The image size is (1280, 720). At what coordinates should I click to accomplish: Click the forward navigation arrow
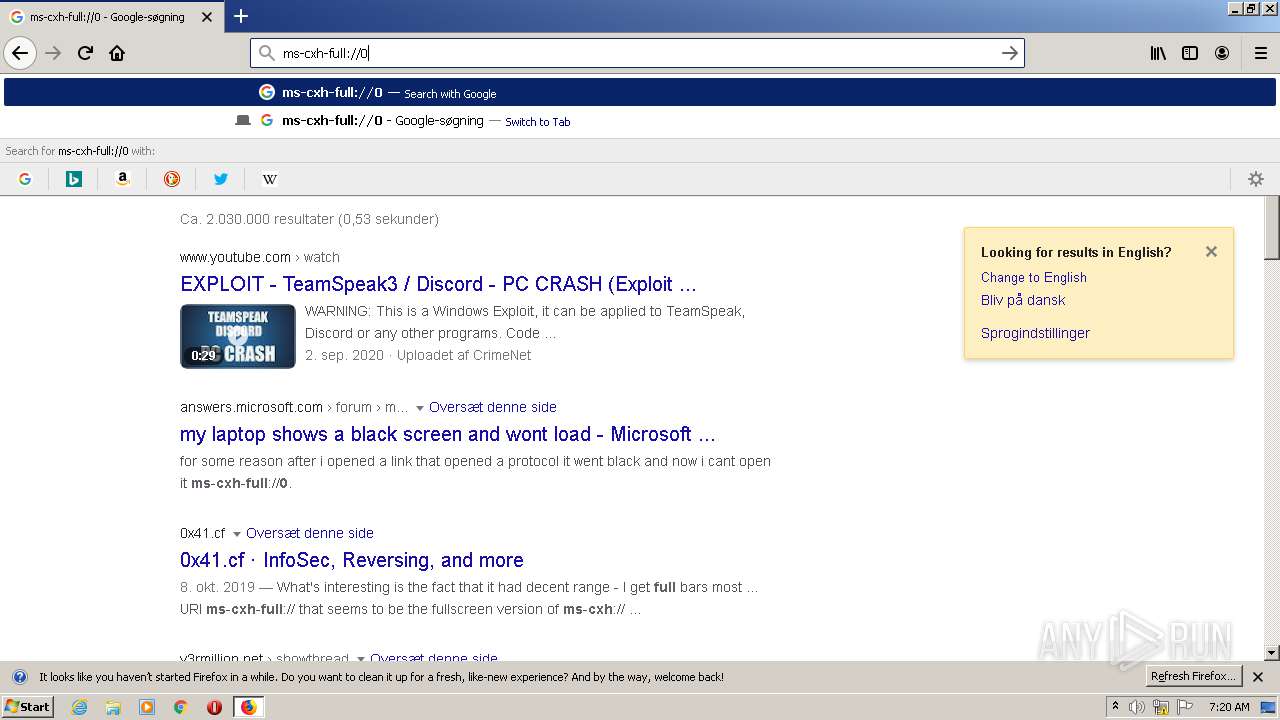[x=53, y=53]
